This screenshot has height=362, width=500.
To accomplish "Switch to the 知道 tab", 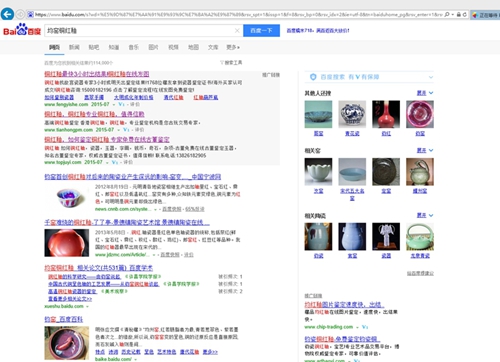I will (x=114, y=47).
